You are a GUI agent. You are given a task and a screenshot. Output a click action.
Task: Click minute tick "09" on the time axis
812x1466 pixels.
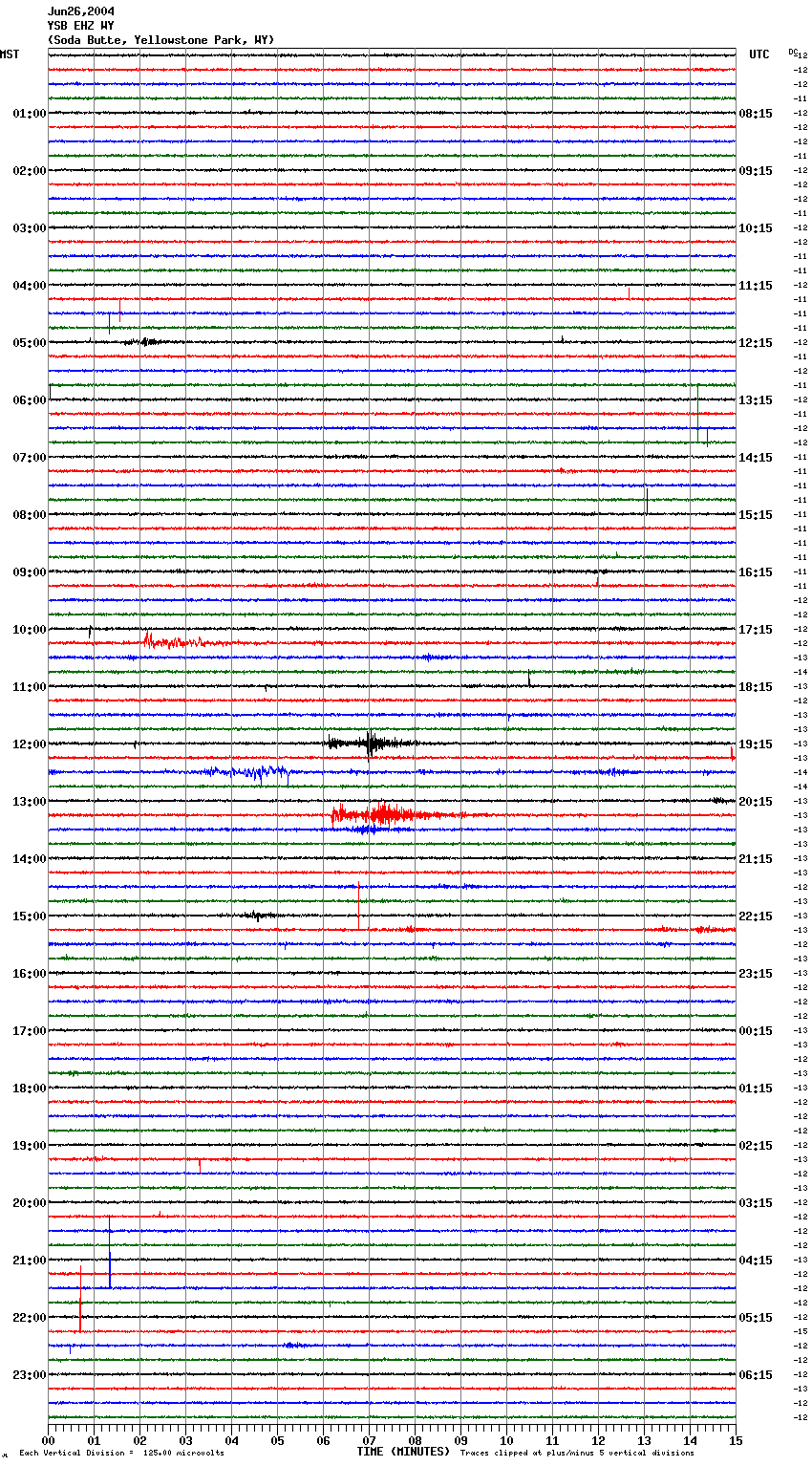460,1440
